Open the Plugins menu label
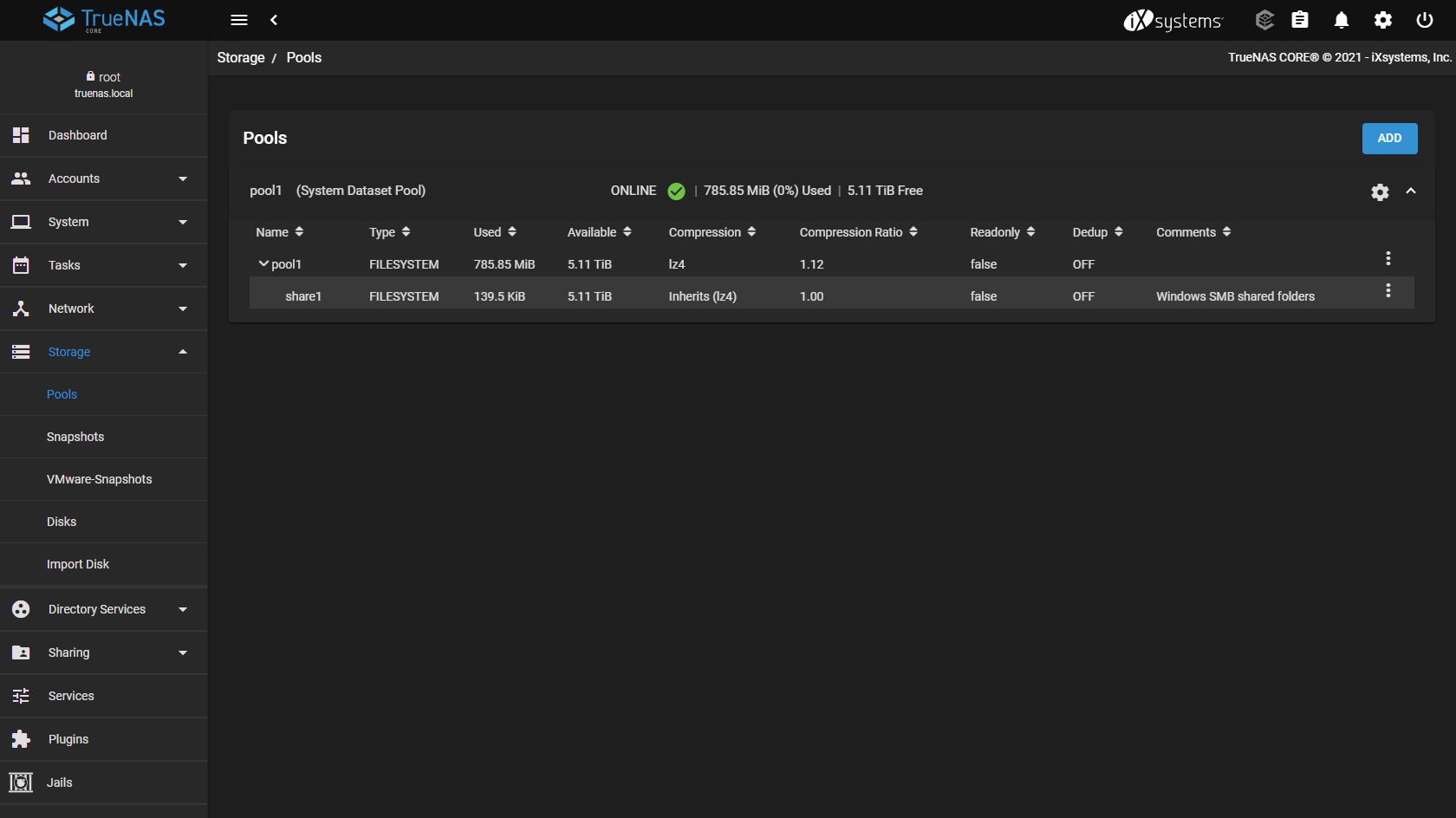1456x818 pixels. 68,739
